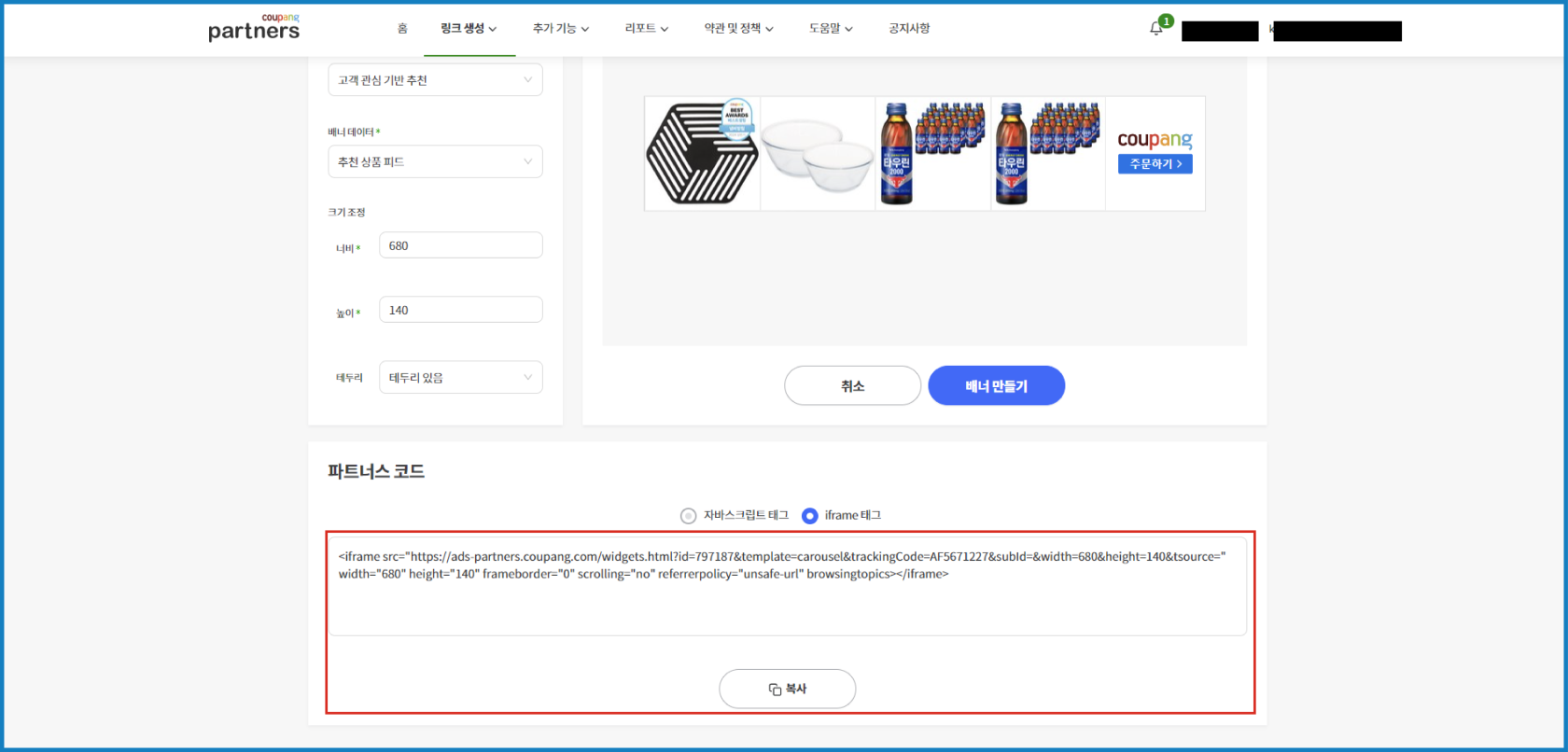Click the height input field showing 140

pyautogui.click(x=460, y=311)
